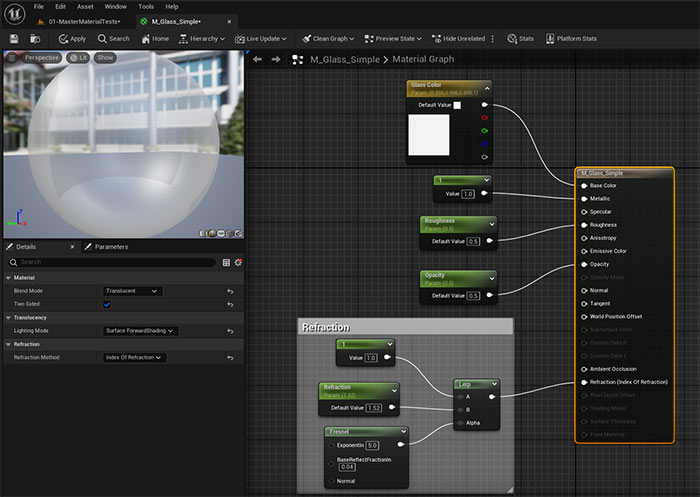This screenshot has height=497, width=700.
Task: Open Search in the material toolbar
Action: pos(113,39)
